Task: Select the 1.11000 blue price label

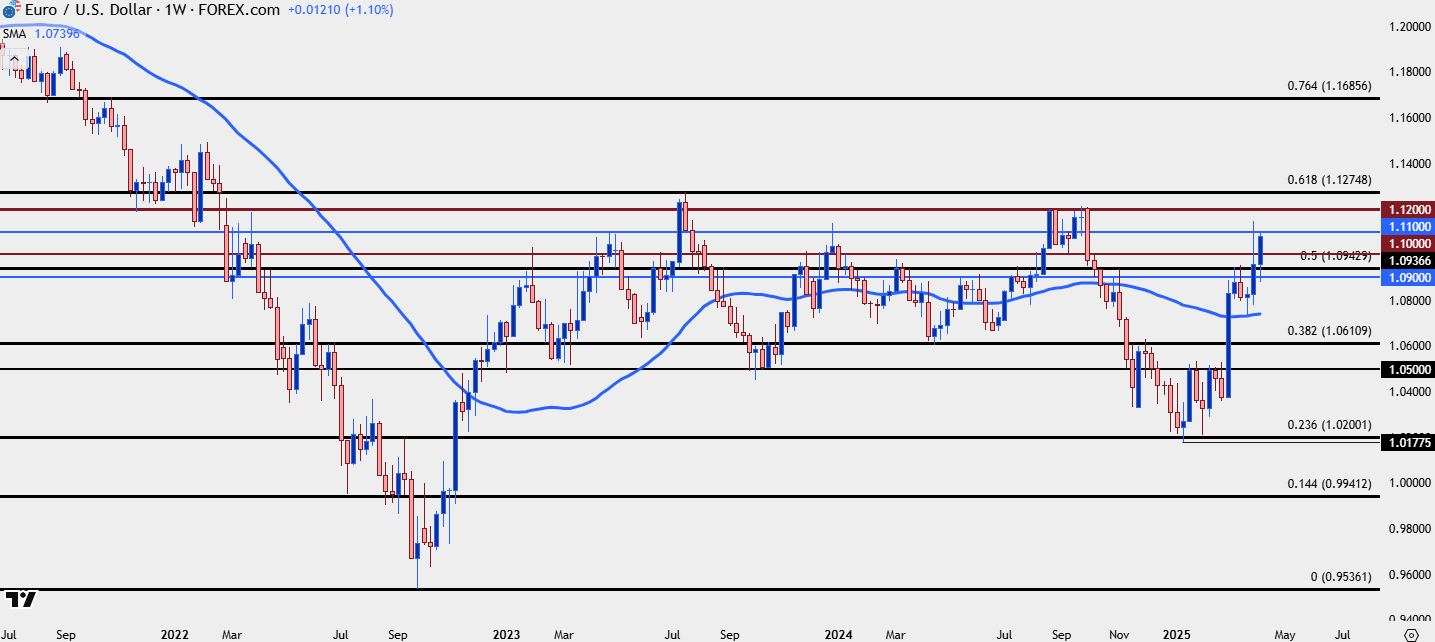Action: pyautogui.click(x=1406, y=227)
